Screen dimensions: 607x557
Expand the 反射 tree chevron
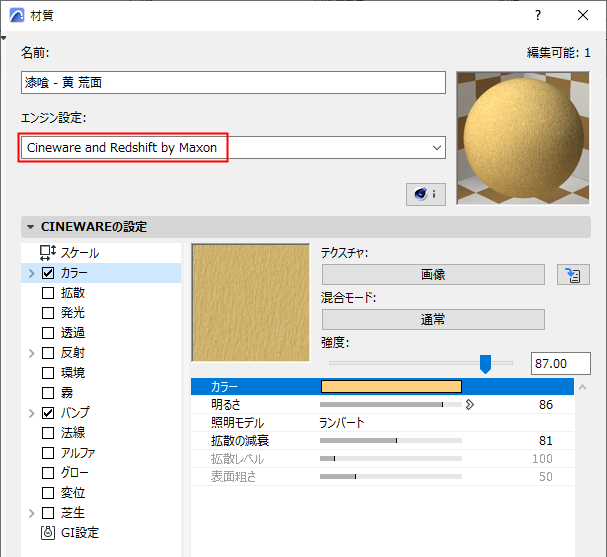[x=32, y=353]
